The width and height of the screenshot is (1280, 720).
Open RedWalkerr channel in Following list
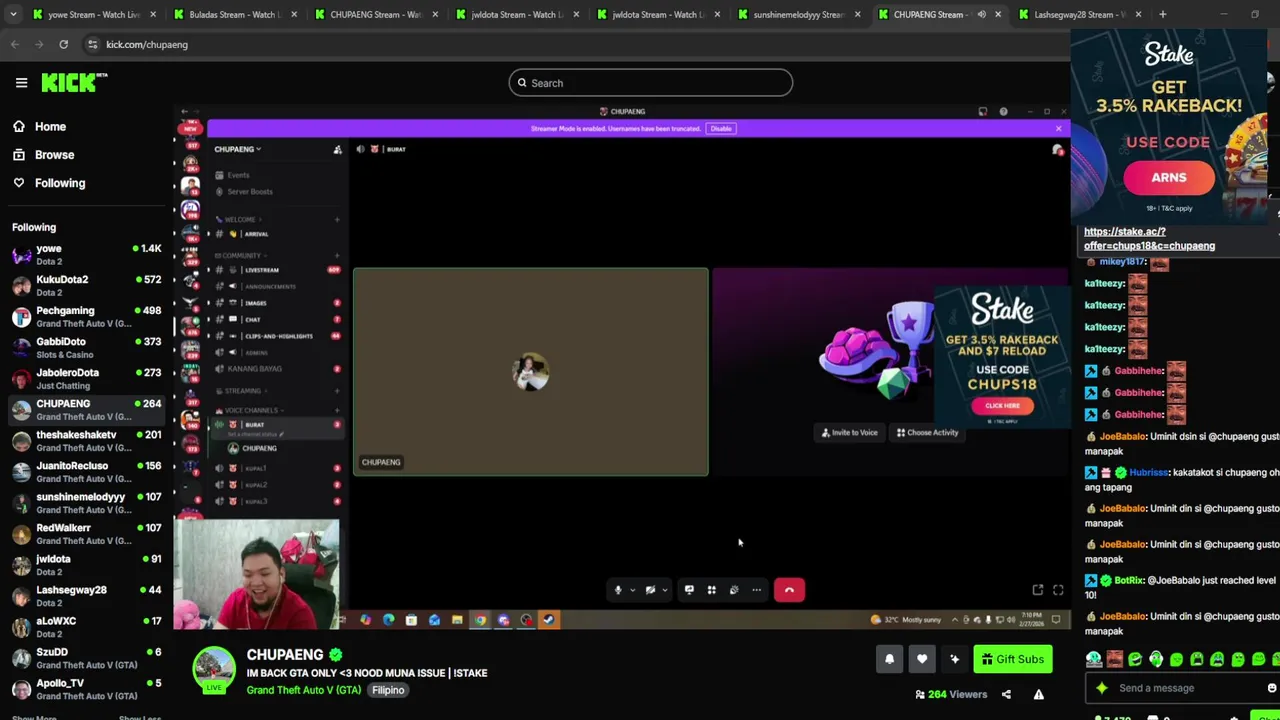point(85,534)
